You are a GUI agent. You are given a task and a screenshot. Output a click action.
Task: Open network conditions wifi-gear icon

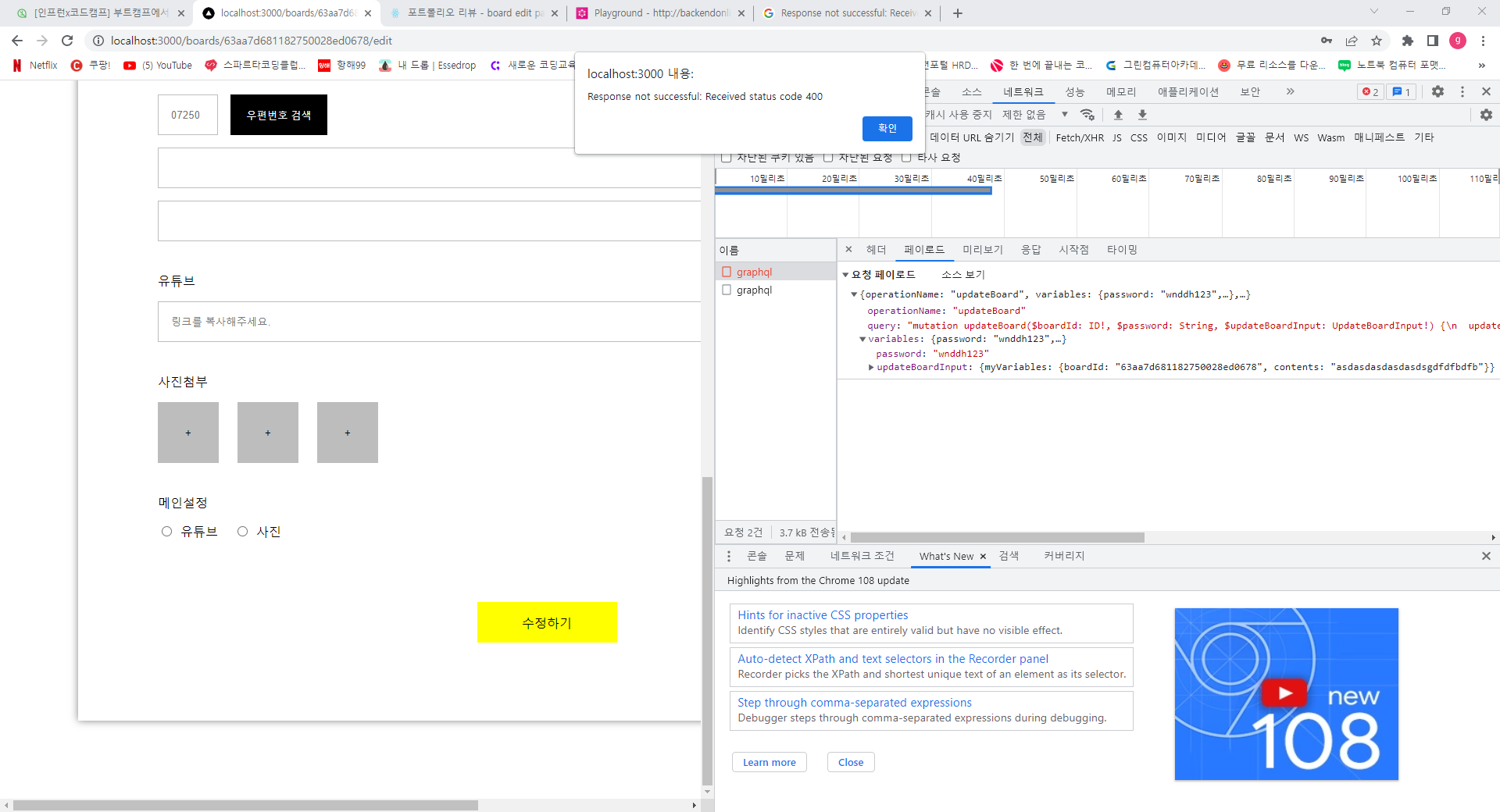pos(1087,115)
